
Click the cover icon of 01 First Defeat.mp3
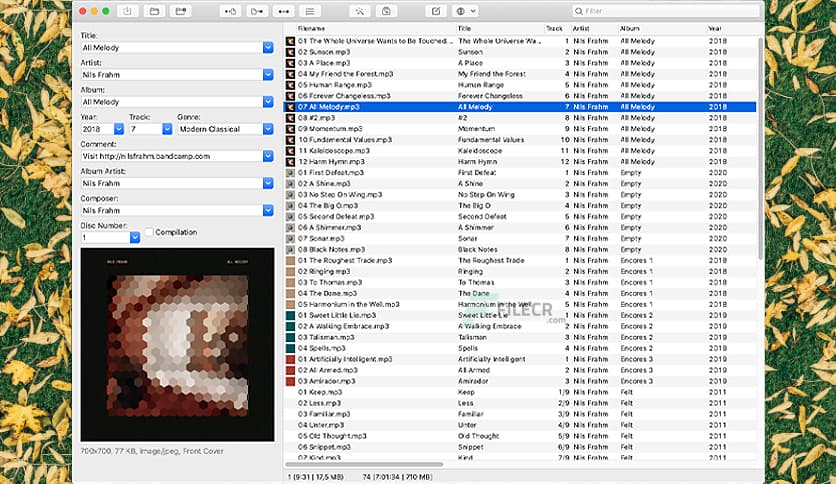point(290,173)
